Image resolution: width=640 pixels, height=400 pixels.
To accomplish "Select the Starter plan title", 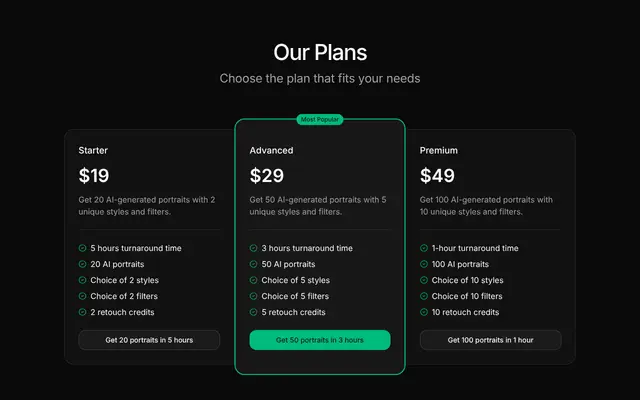I will click(93, 151).
